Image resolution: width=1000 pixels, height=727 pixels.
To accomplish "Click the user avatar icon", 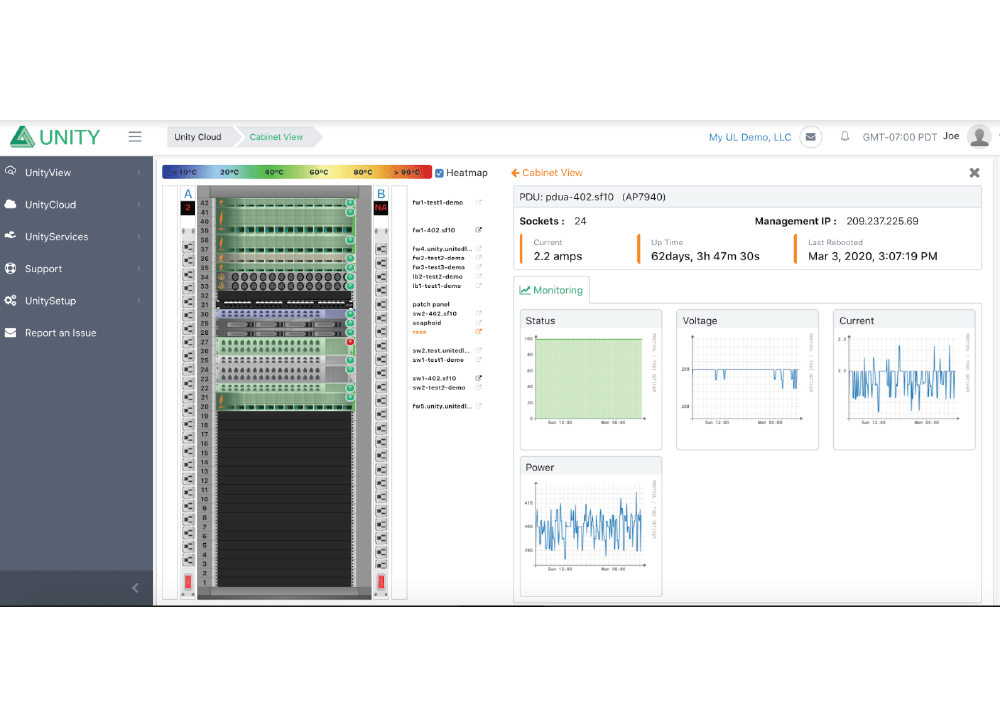I will pos(979,136).
